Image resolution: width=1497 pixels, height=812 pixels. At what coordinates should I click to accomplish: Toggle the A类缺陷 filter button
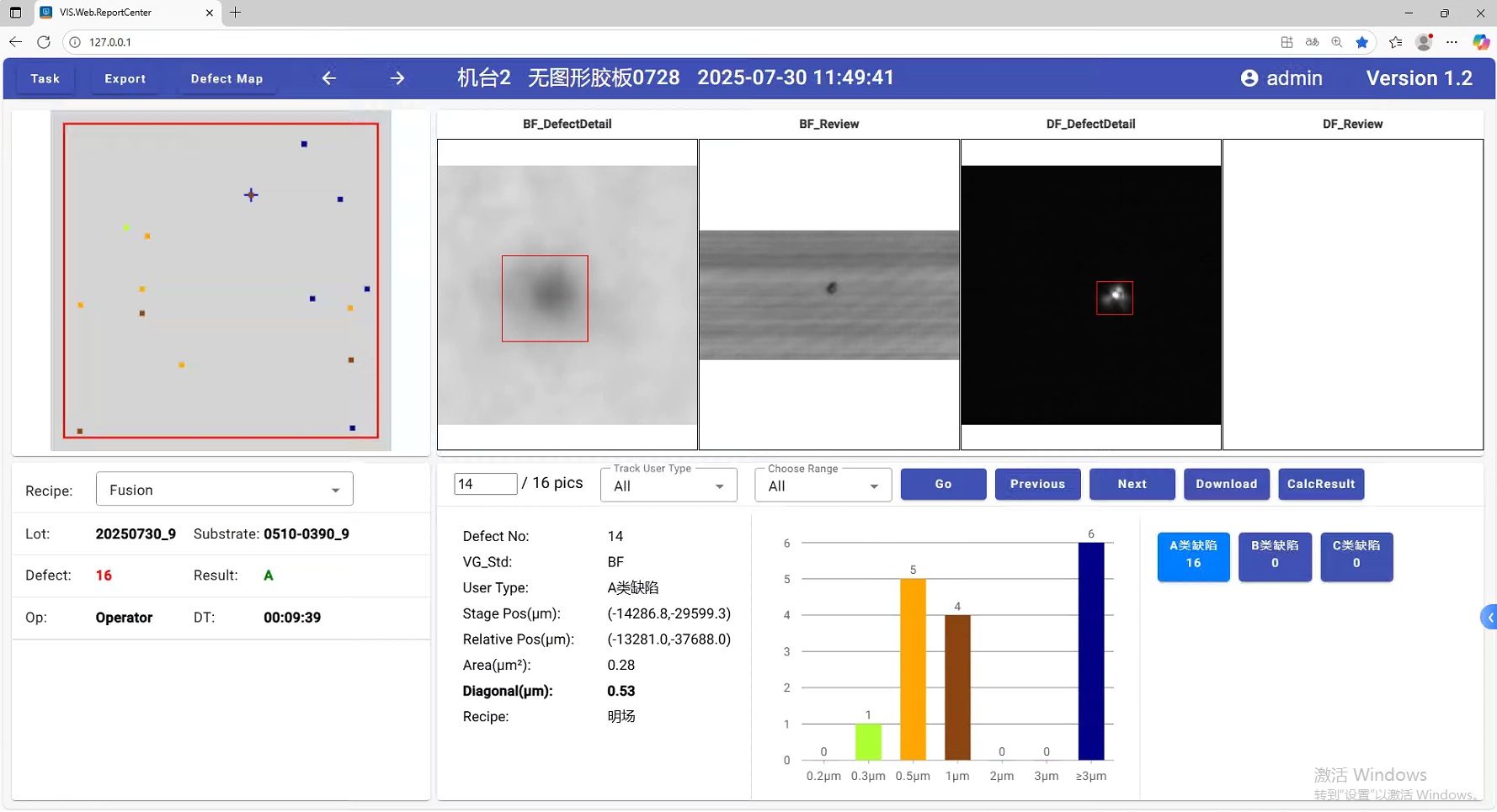click(x=1193, y=555)
